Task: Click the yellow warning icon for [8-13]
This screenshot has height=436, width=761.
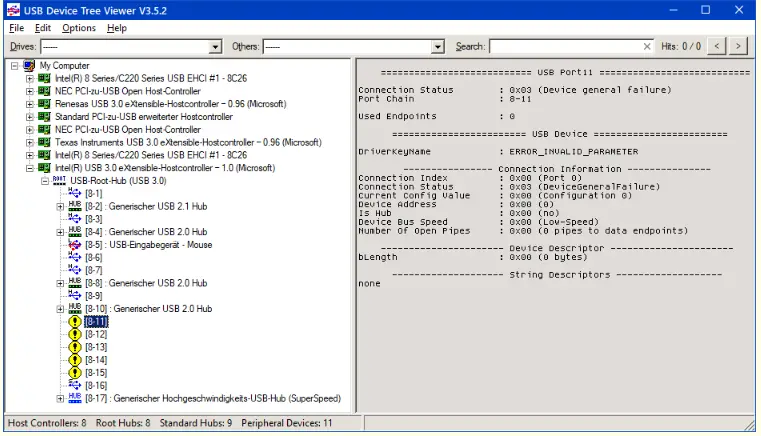Action: (x=75, y=347)
